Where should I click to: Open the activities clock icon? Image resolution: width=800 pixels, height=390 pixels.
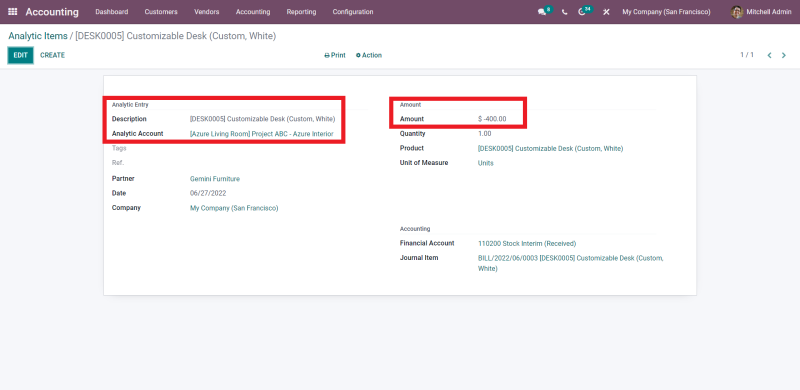pyautogui.click(x=582, y=12)
